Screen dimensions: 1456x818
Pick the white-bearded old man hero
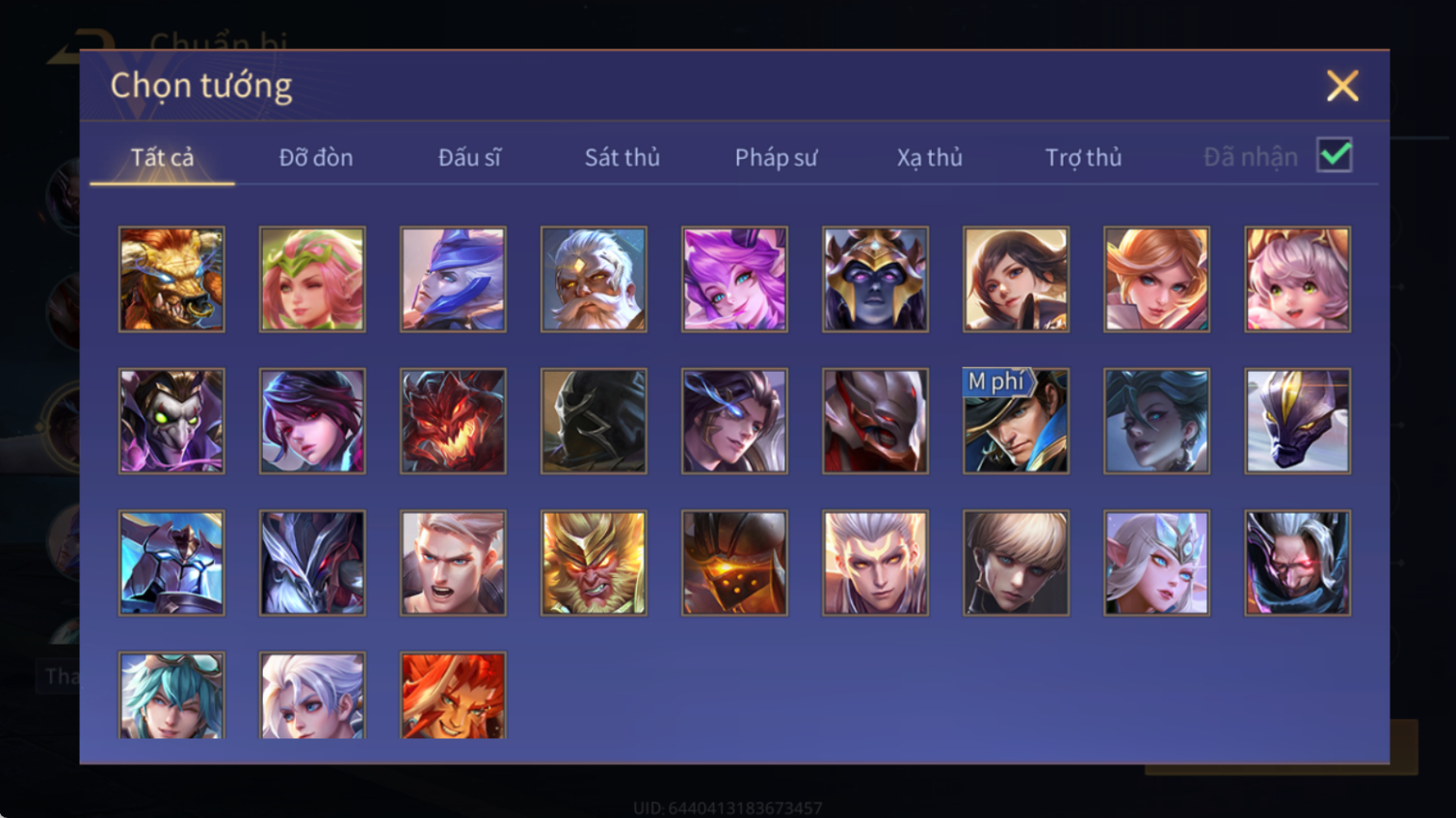pyautogui.click(x=594, y=279)
